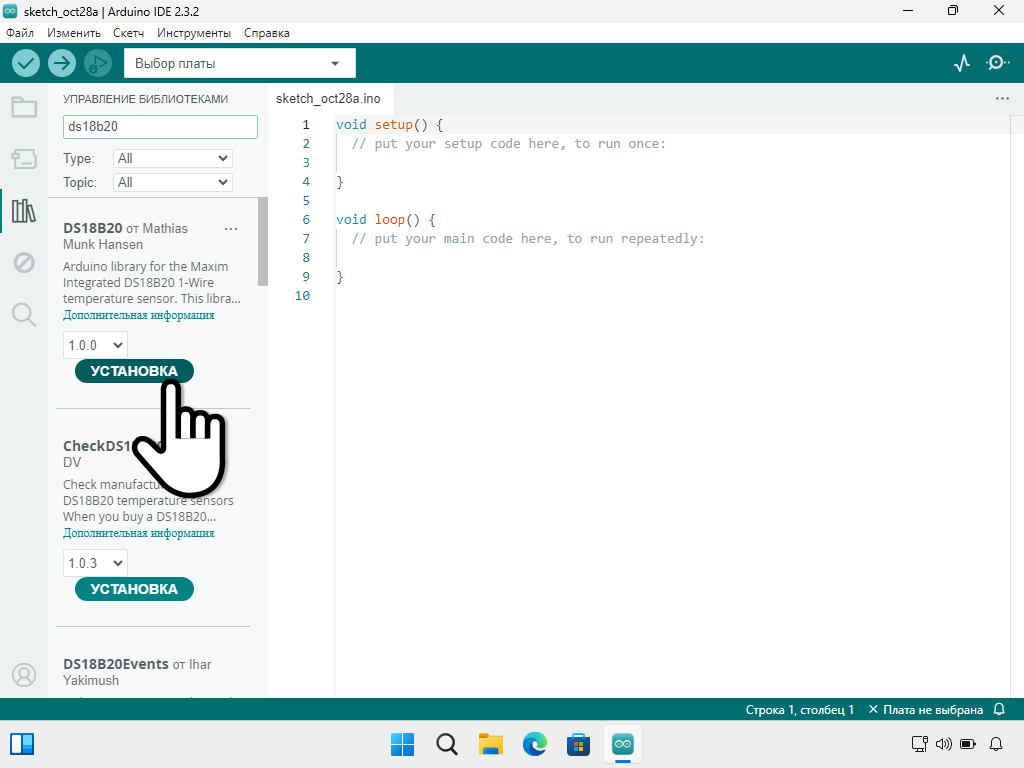Open the CheckDS18B20 version 1.0.3 dropdown
1024x768 pixels.
[x=95, y=563]
